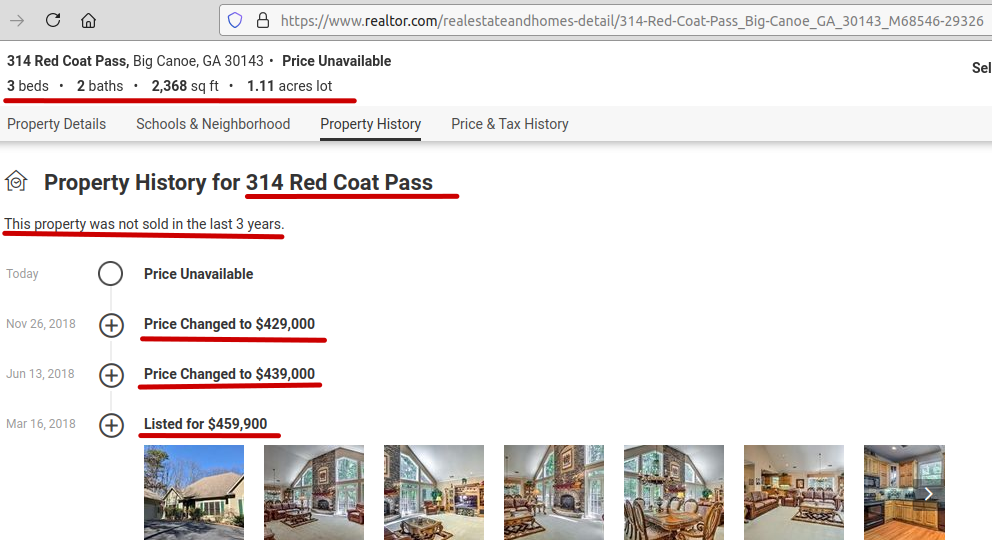The height and width of the screenshot is (540, 992).
Task: Open the house exterior photo thumbnail
Action: pos(194,492)
